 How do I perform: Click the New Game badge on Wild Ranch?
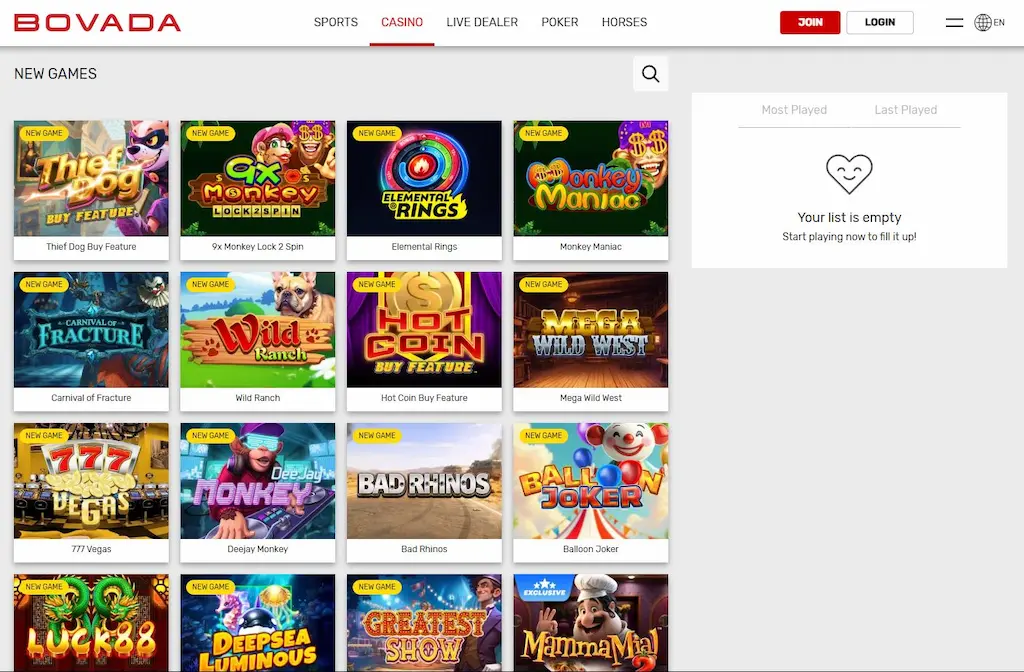click(x=210, y=285)
